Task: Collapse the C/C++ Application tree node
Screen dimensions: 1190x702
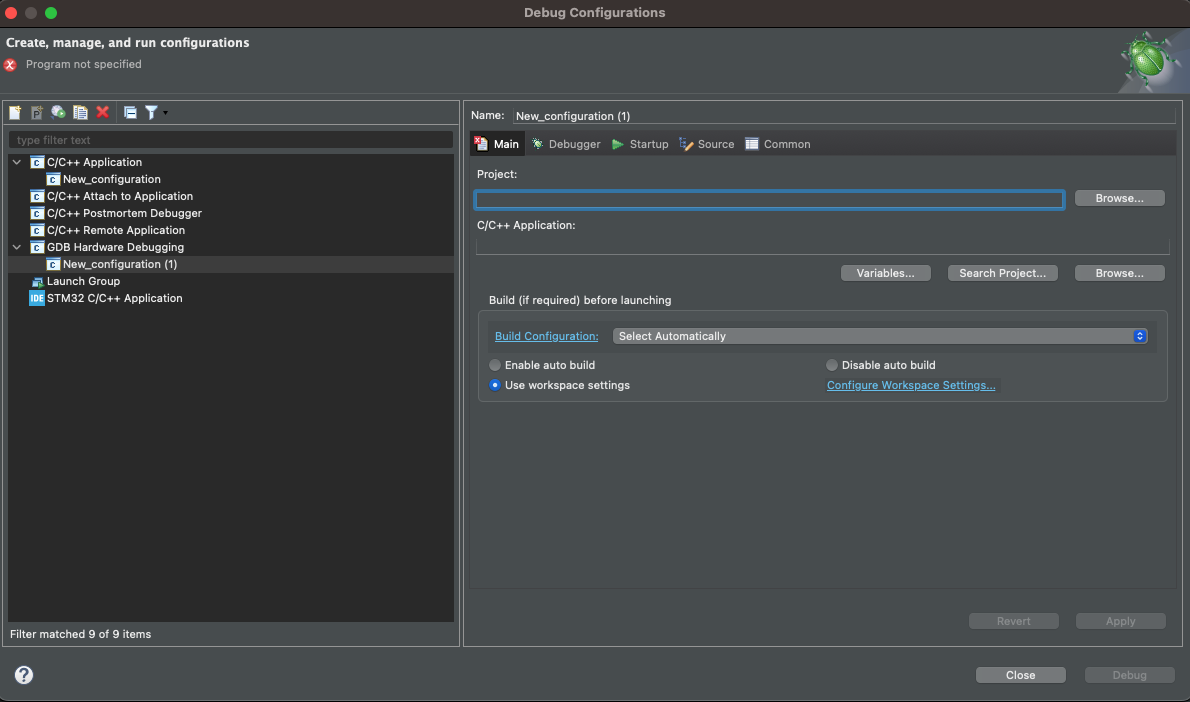Action: (x=16, y=161)
